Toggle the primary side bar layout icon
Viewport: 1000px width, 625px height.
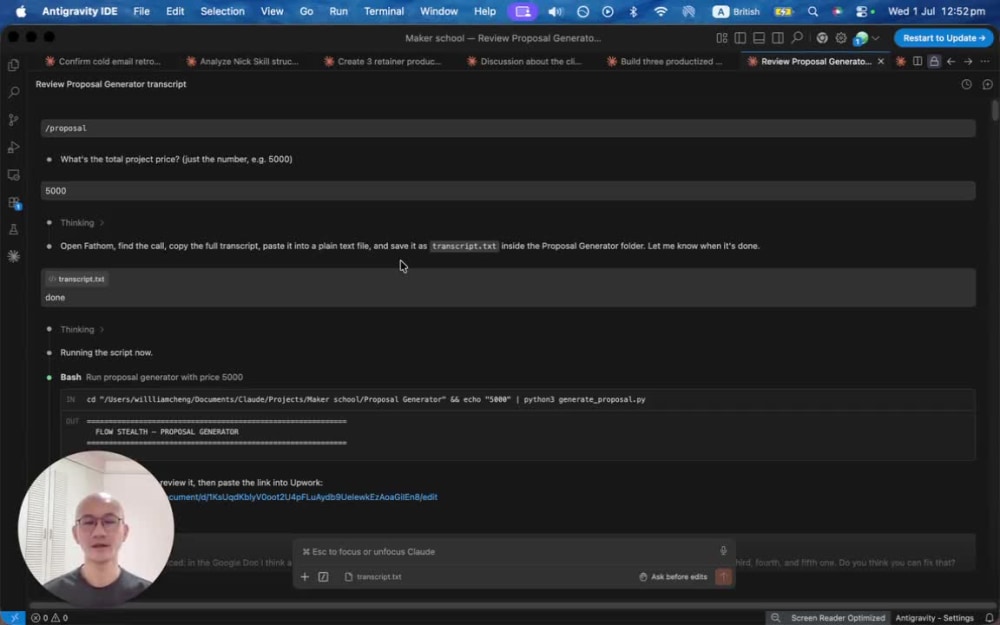(740, 38)
